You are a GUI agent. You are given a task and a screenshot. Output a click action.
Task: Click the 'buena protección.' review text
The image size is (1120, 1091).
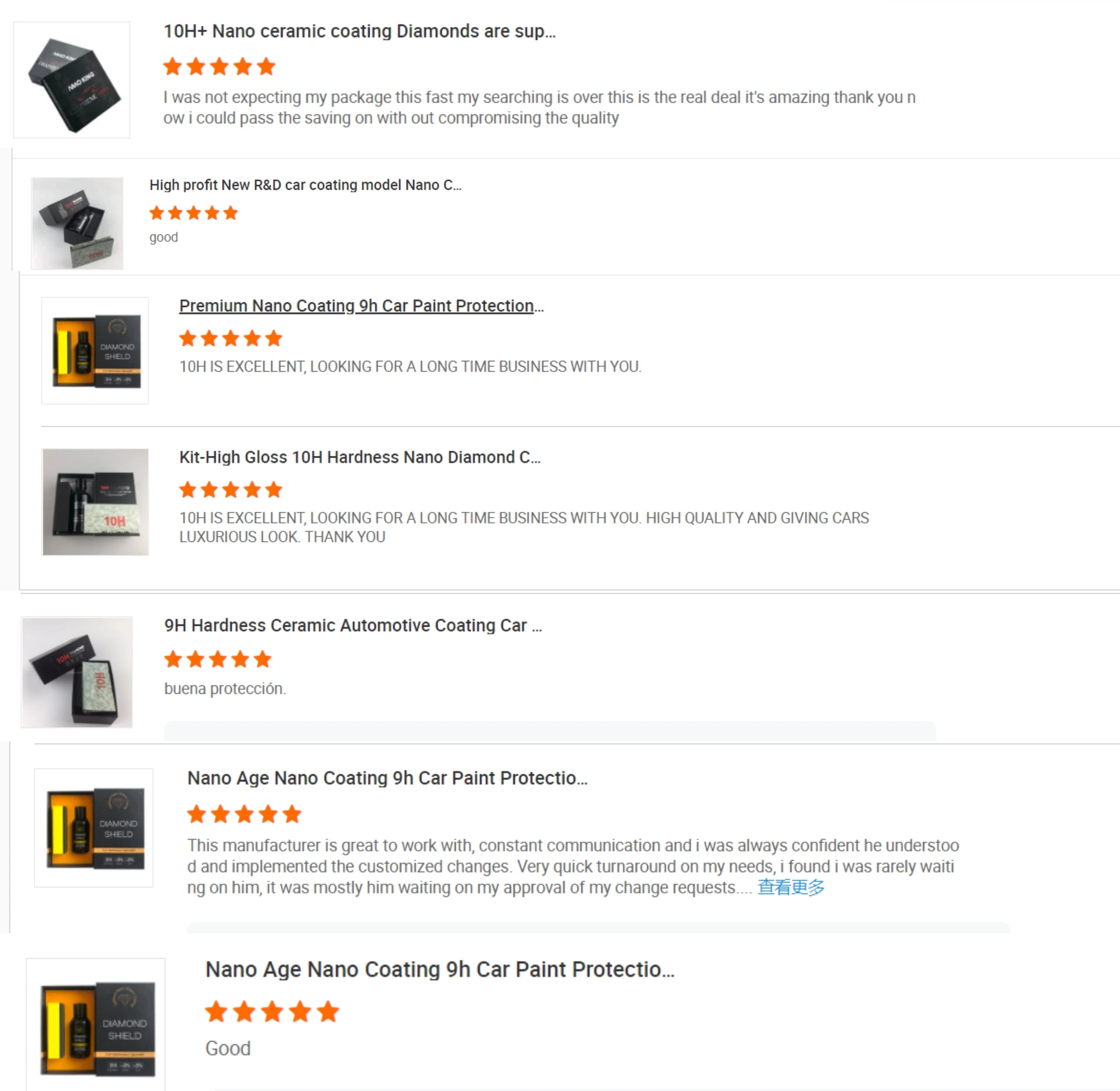pos(225,689)
